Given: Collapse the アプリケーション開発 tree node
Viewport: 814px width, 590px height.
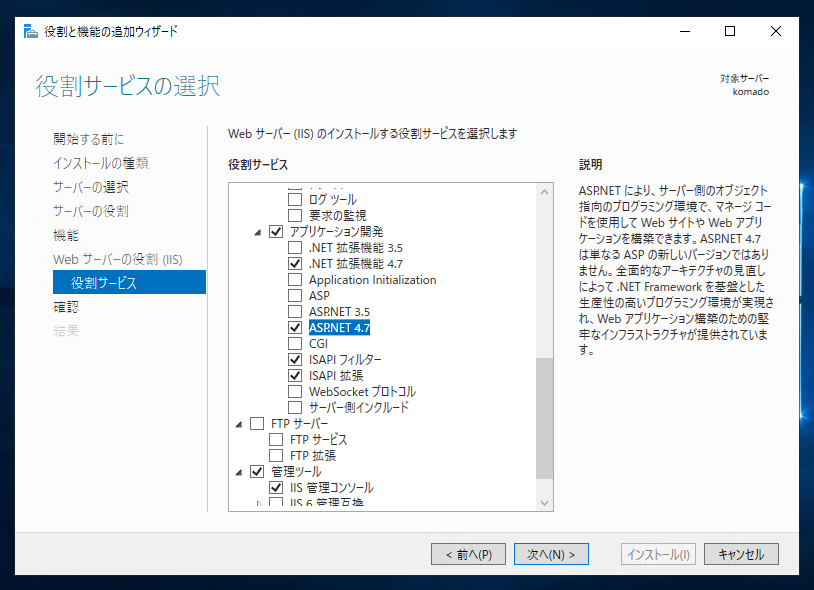Looking at the screenshot, I should [x=257, y=232].
